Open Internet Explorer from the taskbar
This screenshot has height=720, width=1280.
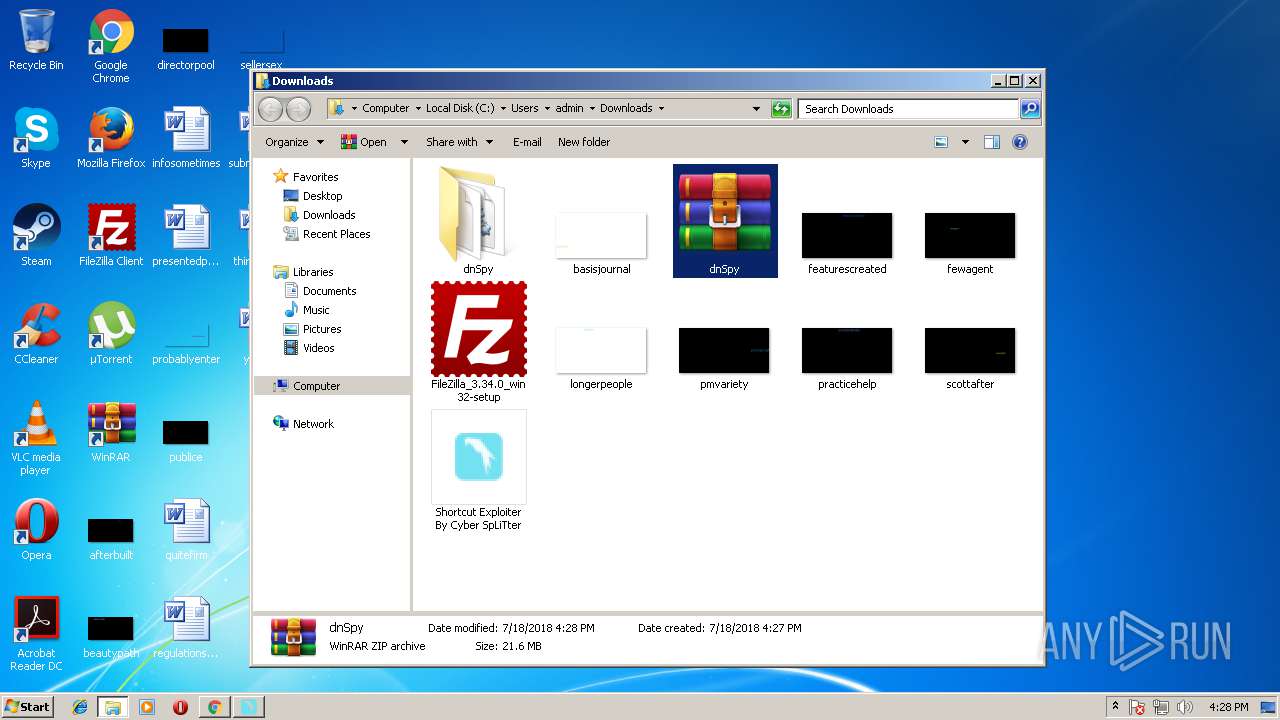[80, 707]
